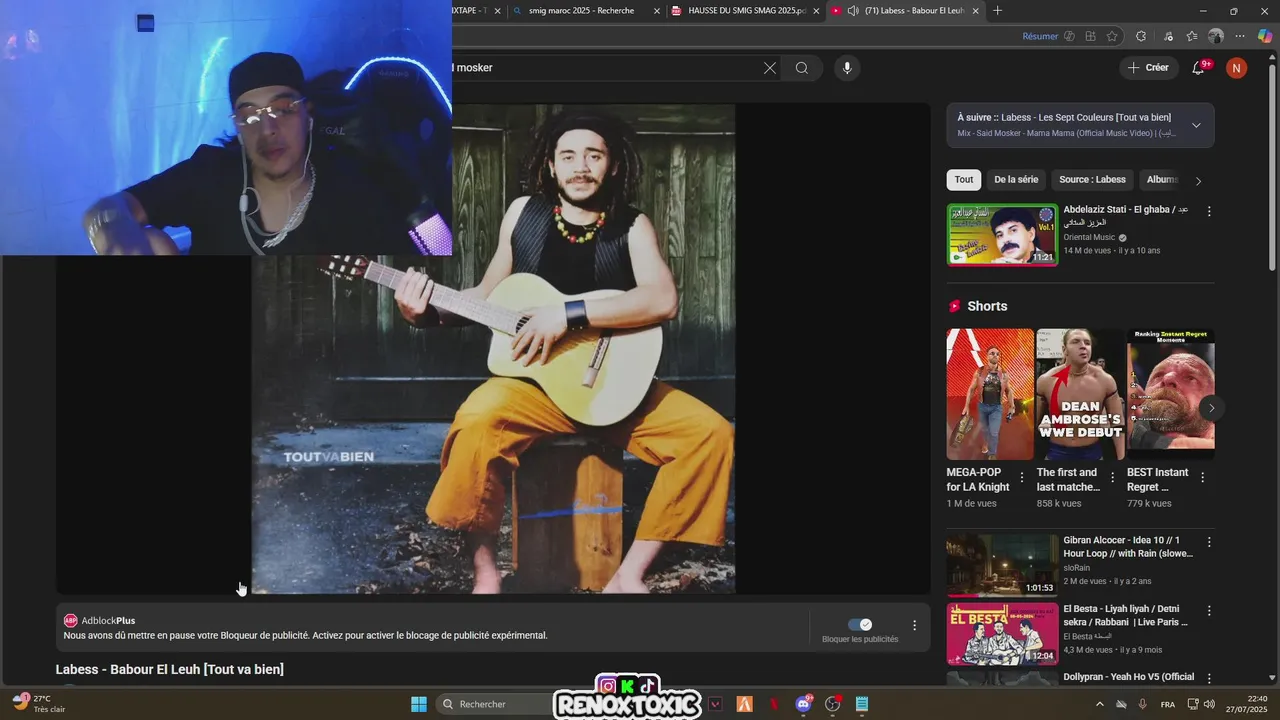Open the account avatar N menu

1237,68
